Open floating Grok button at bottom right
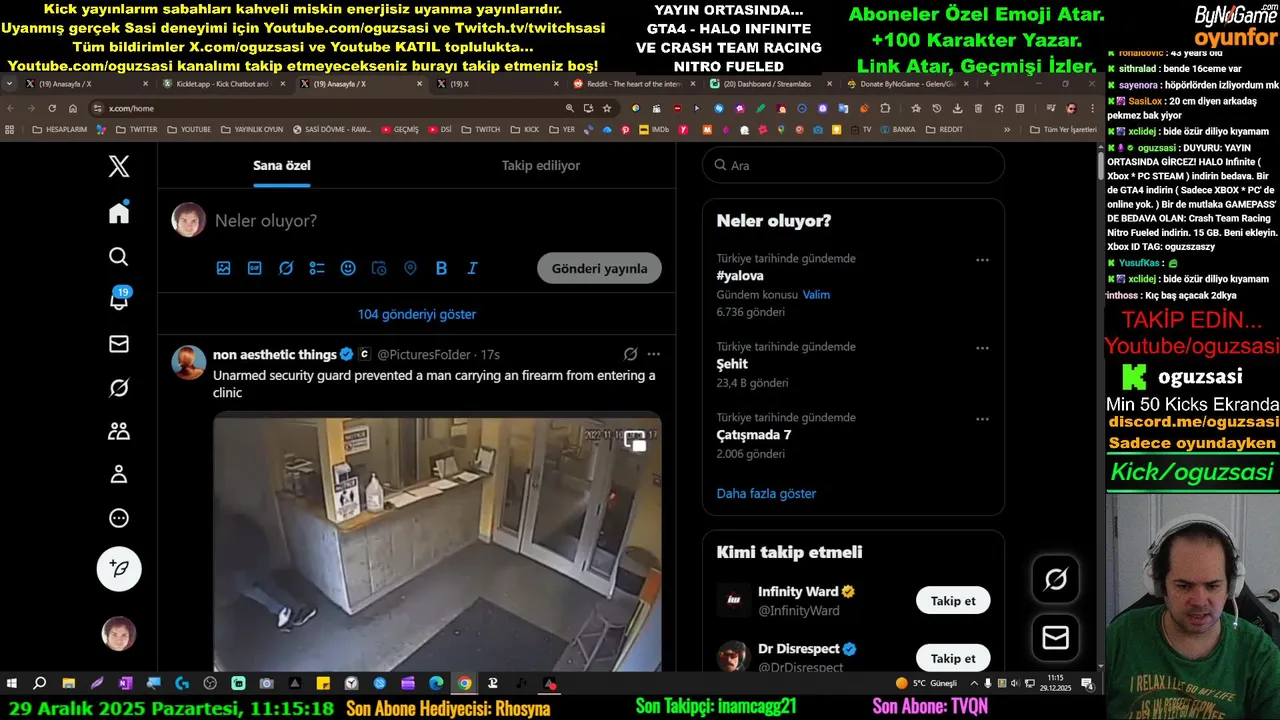Image resolution: width=1280 pixels, height=720 pixels. pos(1056,579)
